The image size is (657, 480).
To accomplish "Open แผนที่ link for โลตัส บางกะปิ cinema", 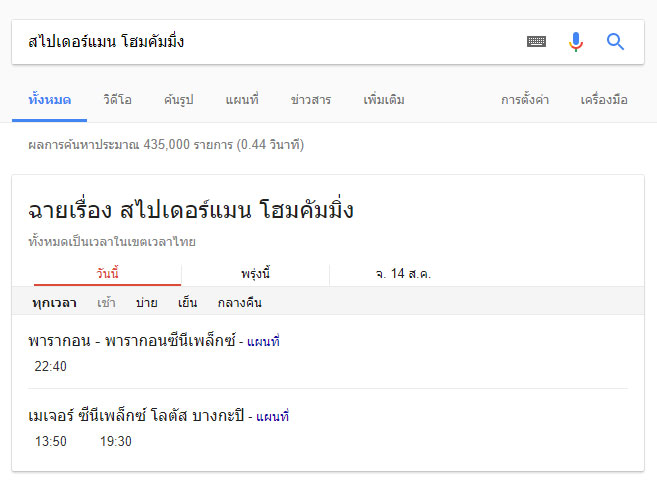I will (272, 417).
